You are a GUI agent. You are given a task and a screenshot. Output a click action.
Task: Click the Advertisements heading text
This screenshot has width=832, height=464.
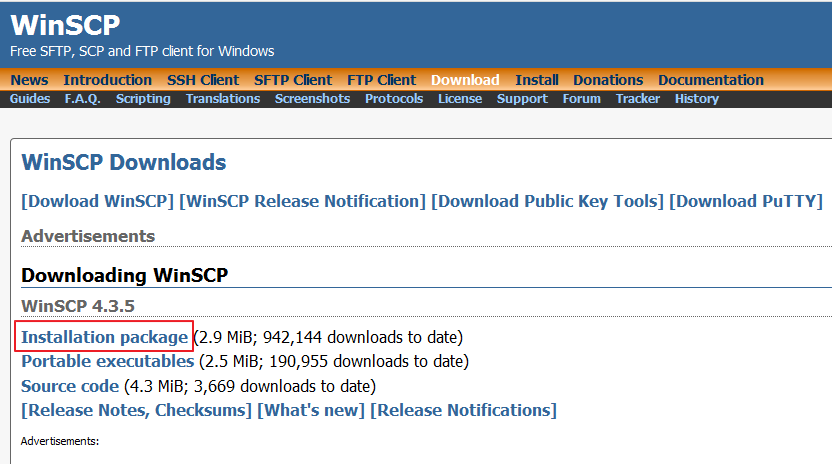point(88,236)
